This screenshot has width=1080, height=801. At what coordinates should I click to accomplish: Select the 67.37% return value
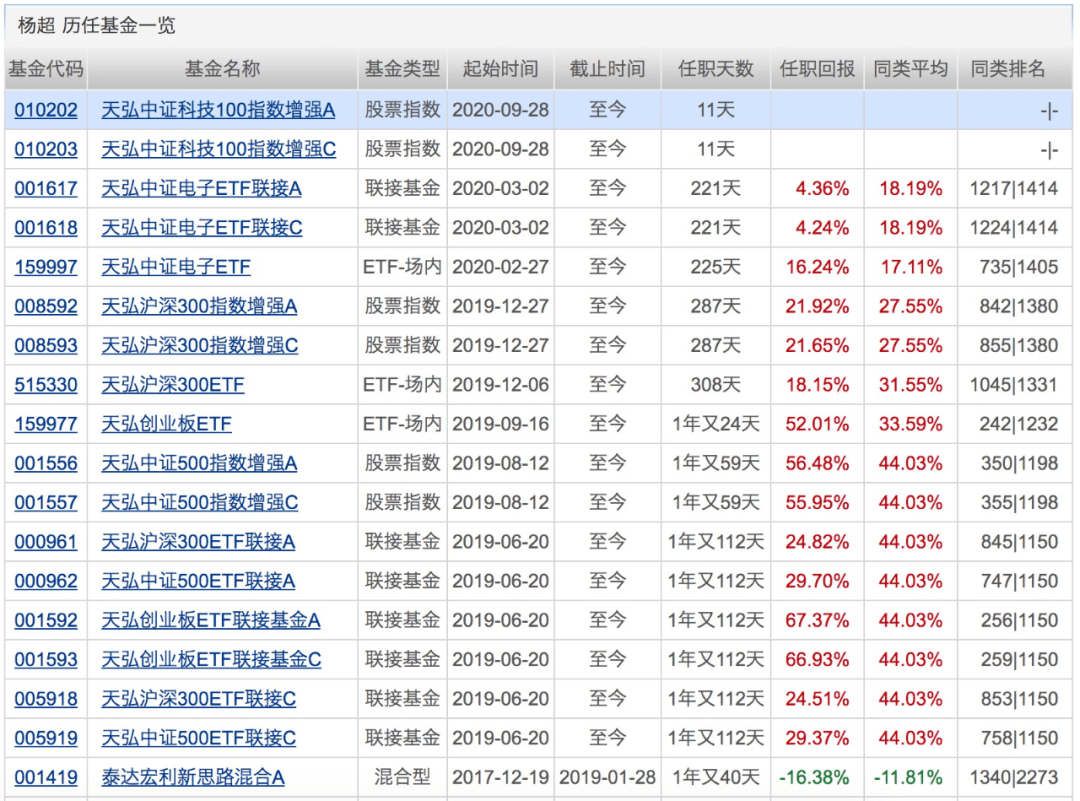[x=817, y=621]
